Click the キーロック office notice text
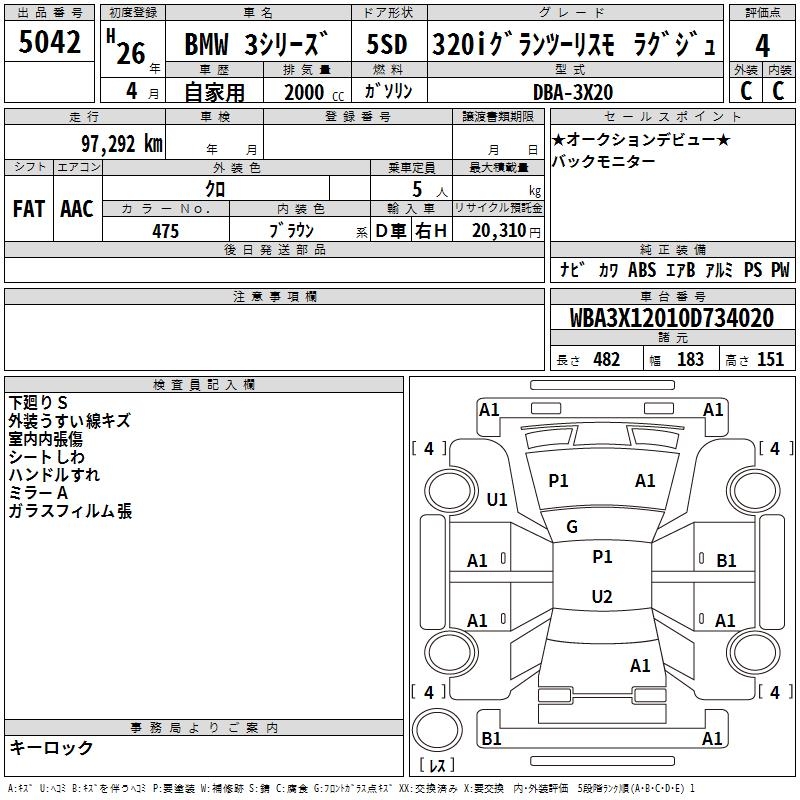Viewport: 800px width, 800px height. pyautogui.click(x=51, y=747)
